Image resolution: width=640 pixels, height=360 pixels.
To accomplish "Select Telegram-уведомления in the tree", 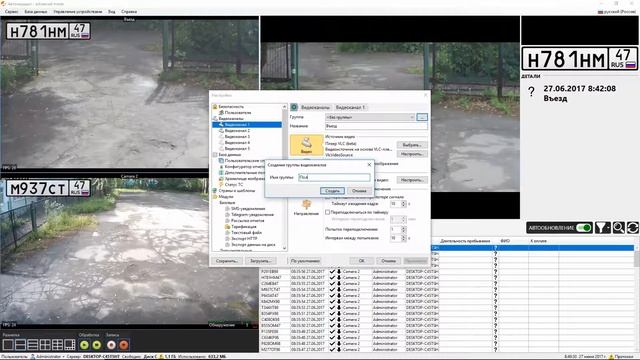I will [252, 214].
